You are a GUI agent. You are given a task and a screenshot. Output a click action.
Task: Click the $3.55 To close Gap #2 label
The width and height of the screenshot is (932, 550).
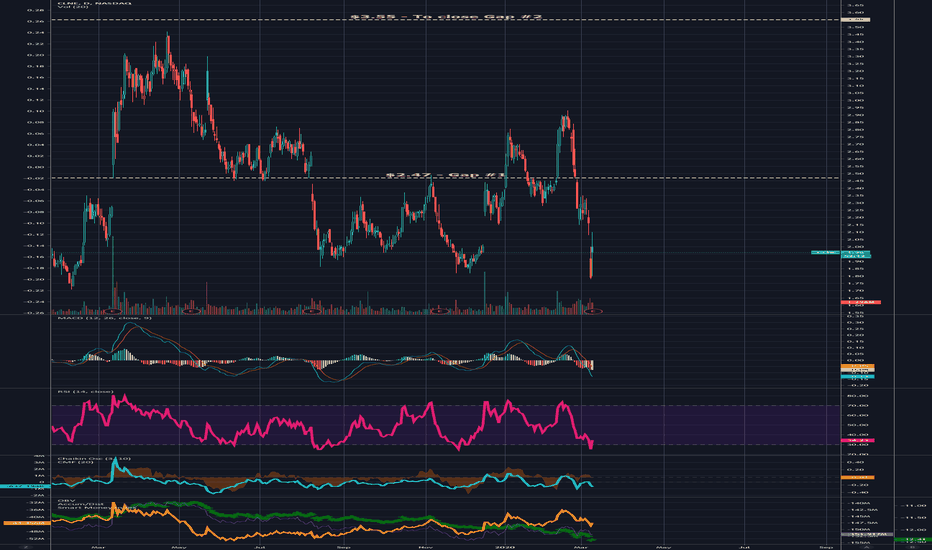point(446,17)
